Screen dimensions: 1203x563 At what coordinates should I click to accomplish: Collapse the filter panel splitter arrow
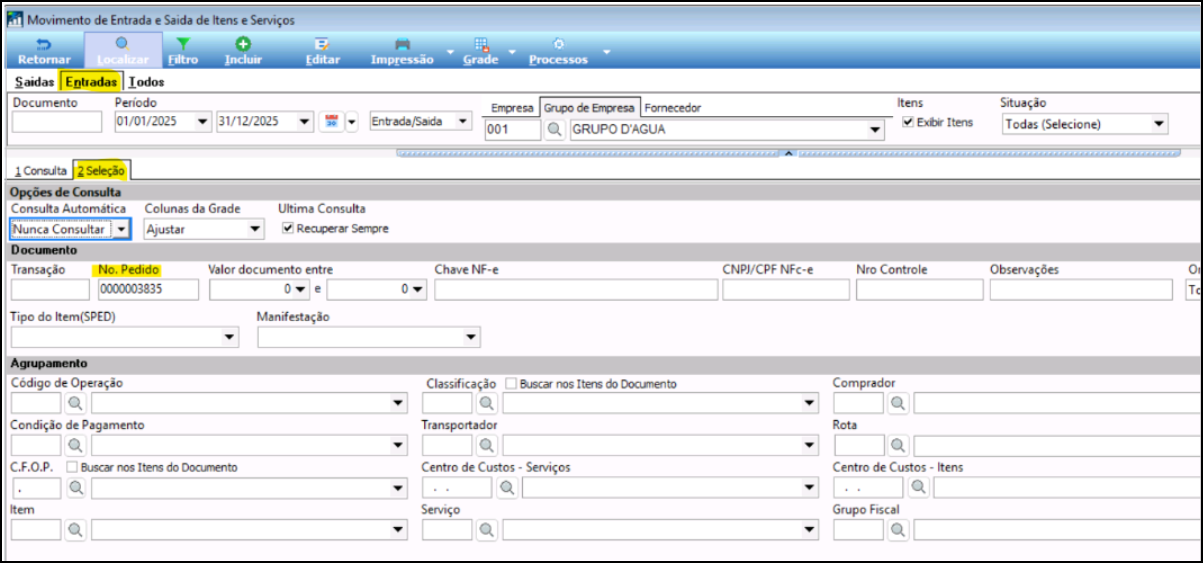[788, 153]
